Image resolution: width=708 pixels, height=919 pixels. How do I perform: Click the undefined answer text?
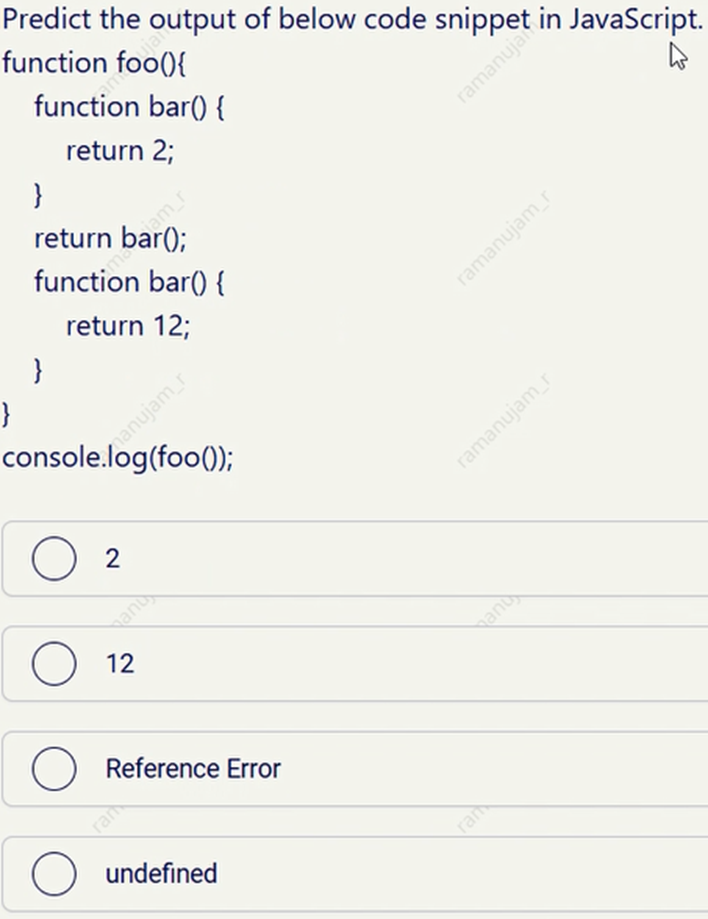tap(160, 873)
